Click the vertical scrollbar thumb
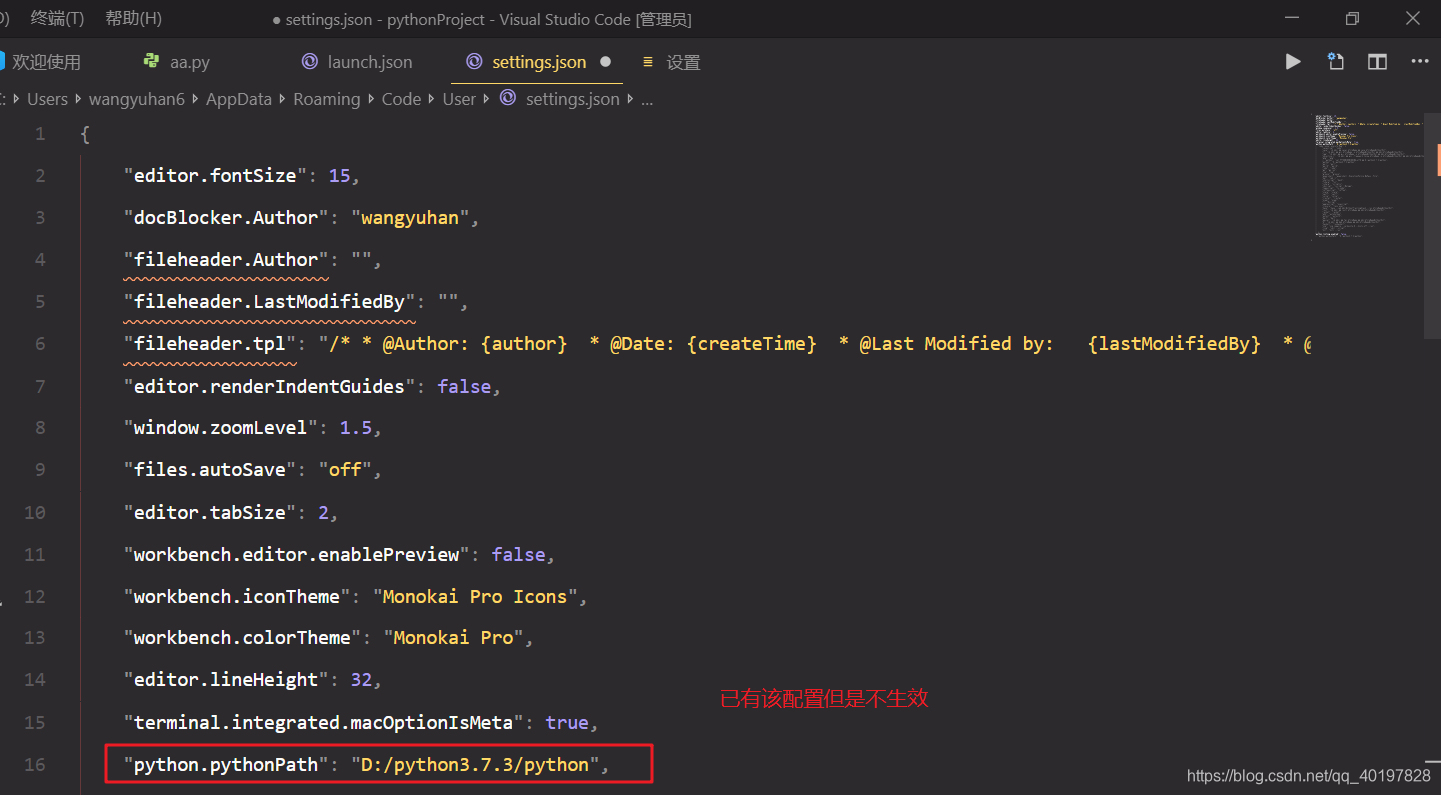1441x795 pixels. (x=1432, y=225)
